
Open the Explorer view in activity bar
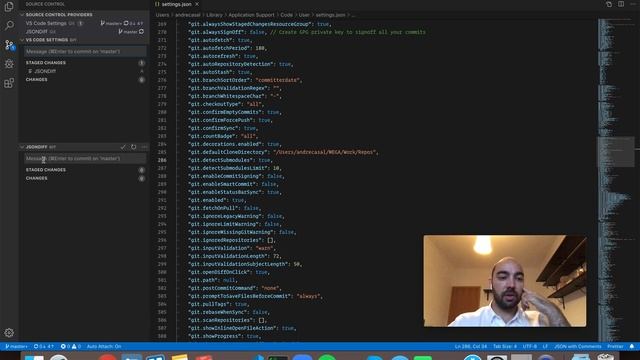coord(9,6)
